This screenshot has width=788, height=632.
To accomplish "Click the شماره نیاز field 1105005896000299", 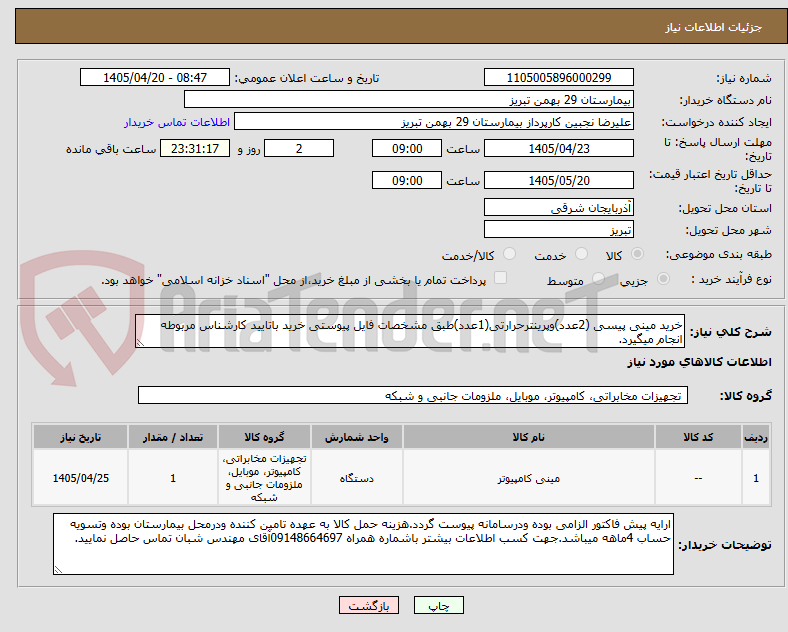I will [x=559, y=78].
